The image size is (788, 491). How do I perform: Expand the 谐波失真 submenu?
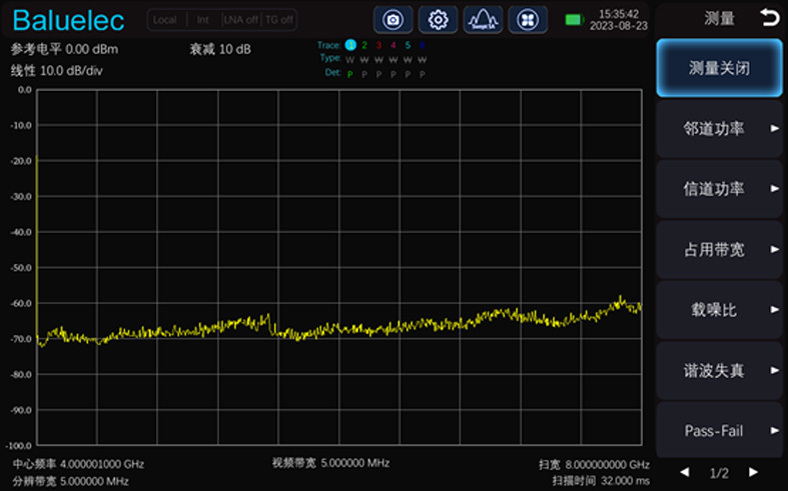click(x=719, y=370)
